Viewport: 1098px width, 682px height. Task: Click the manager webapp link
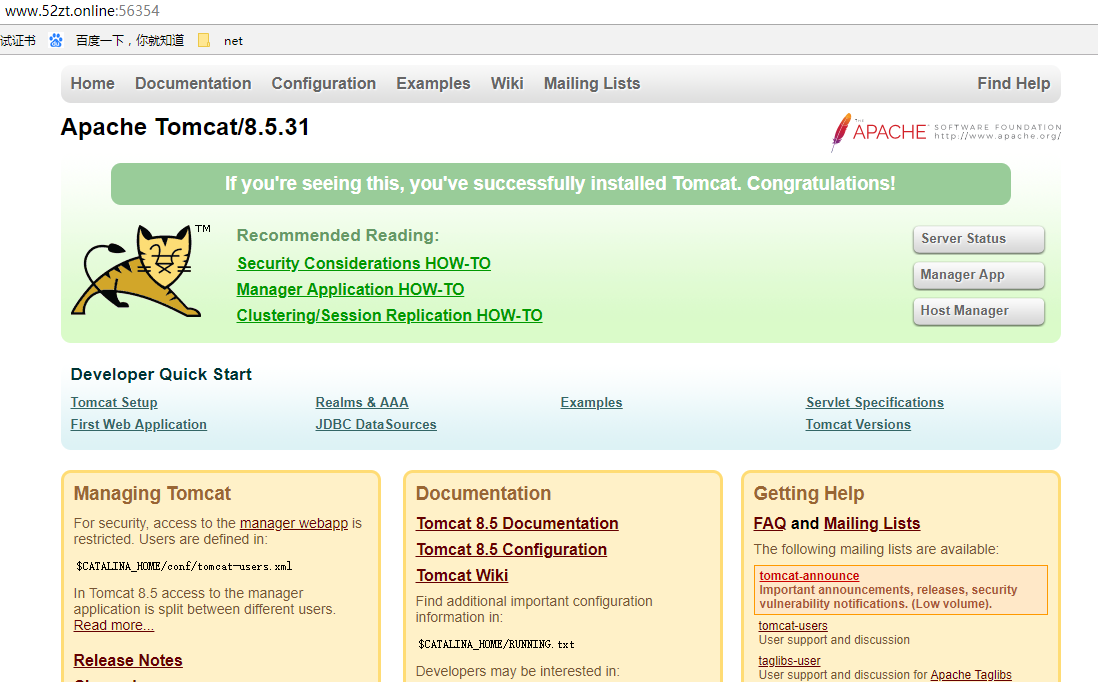pyautogui.click(x=293, y=523)
